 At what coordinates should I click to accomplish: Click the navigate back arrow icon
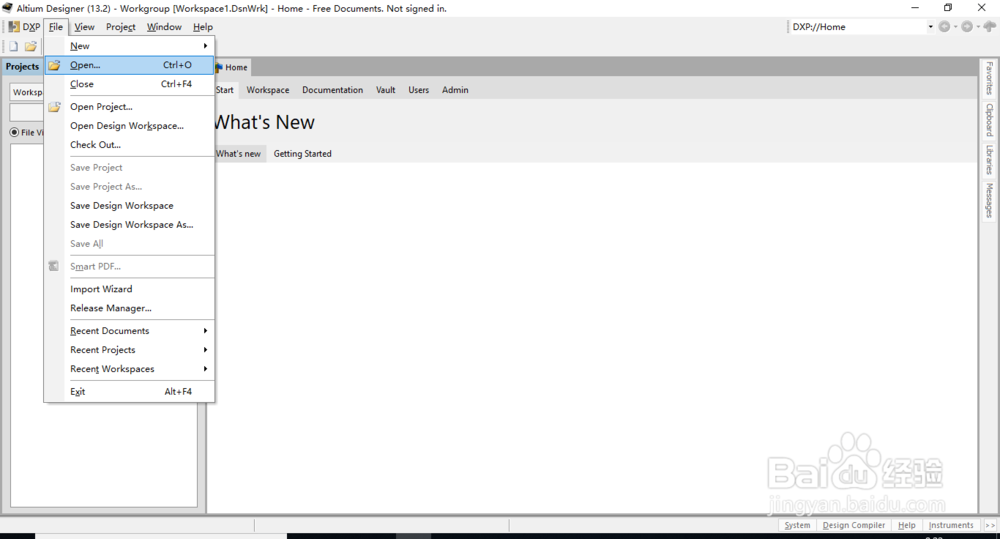pyautogui.click(x=945, y=27)
